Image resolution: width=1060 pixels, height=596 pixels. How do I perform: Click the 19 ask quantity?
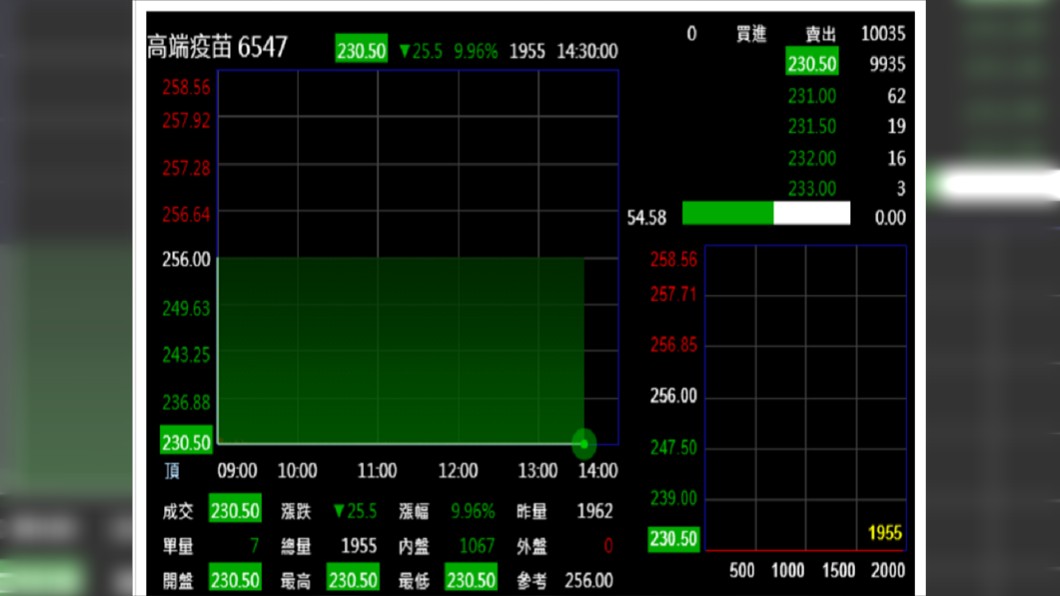click(x=896, y=126)
